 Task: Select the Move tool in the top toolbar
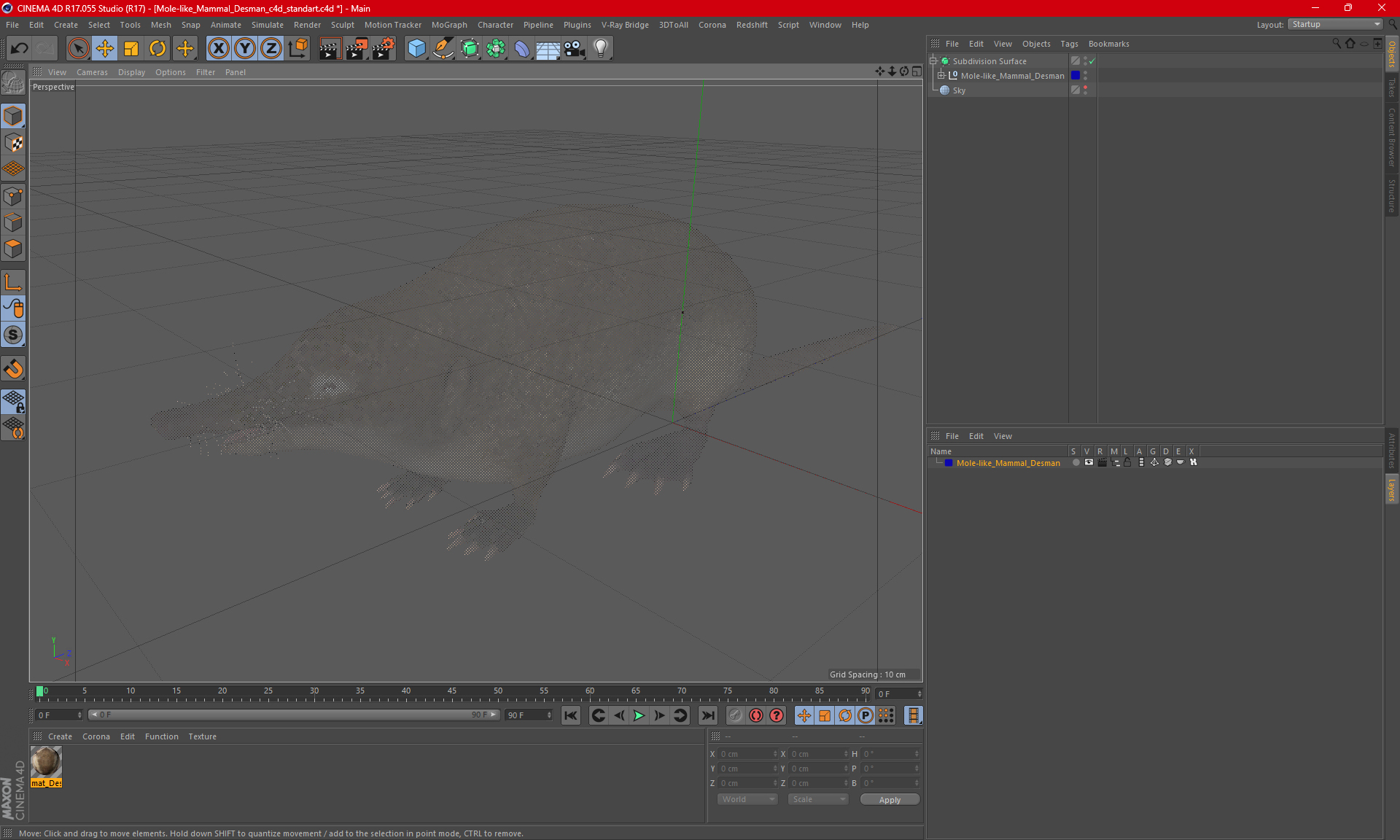pyautogui.click(x=105, y=48)
